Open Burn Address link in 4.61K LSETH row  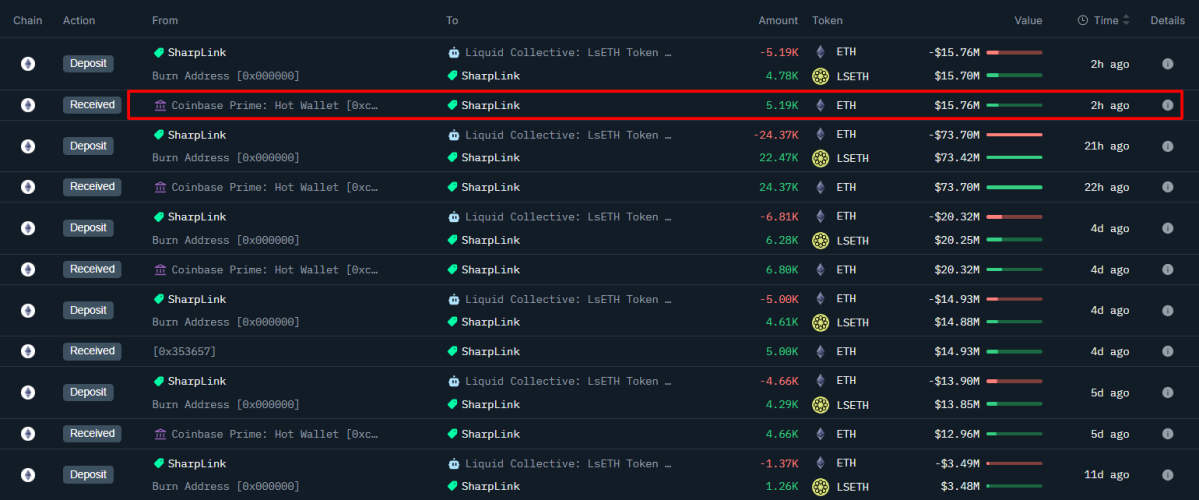(x=225, y=322)
